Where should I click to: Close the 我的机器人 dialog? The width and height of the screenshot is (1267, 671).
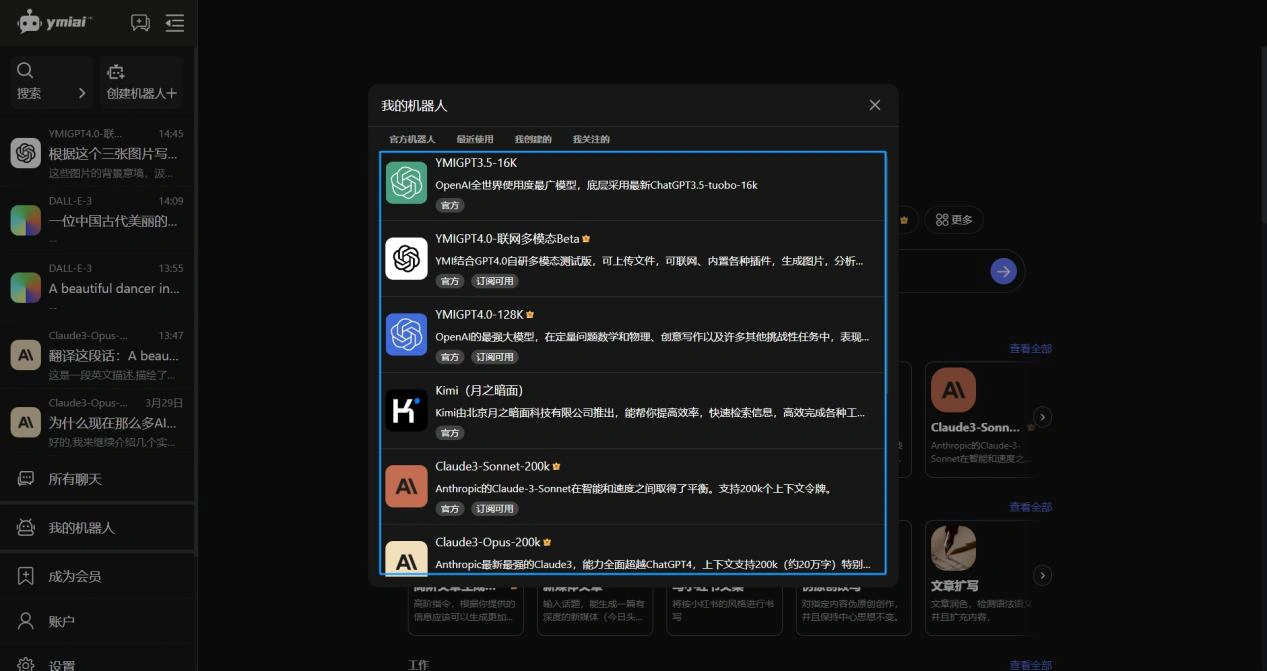(875, 105)
